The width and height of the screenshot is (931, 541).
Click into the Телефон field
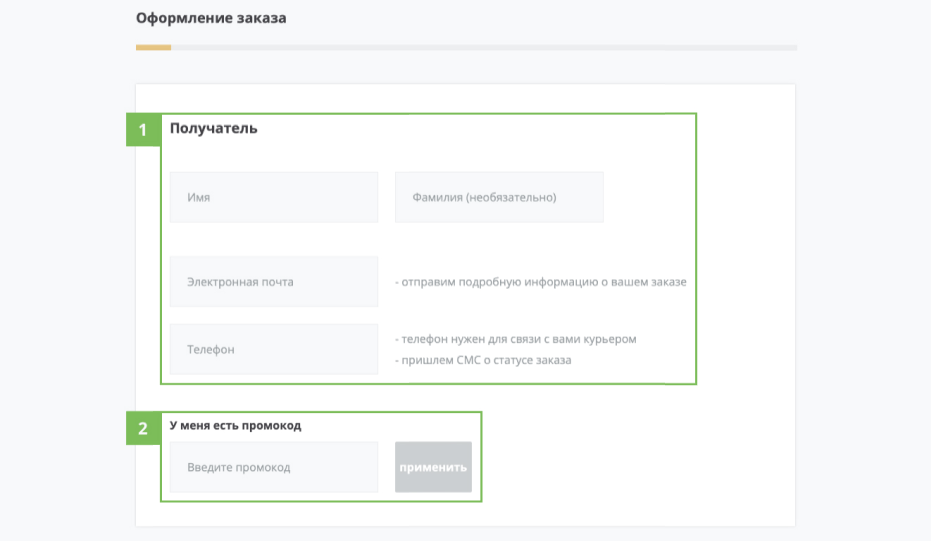pyautogui.click(x=273, y=350)
